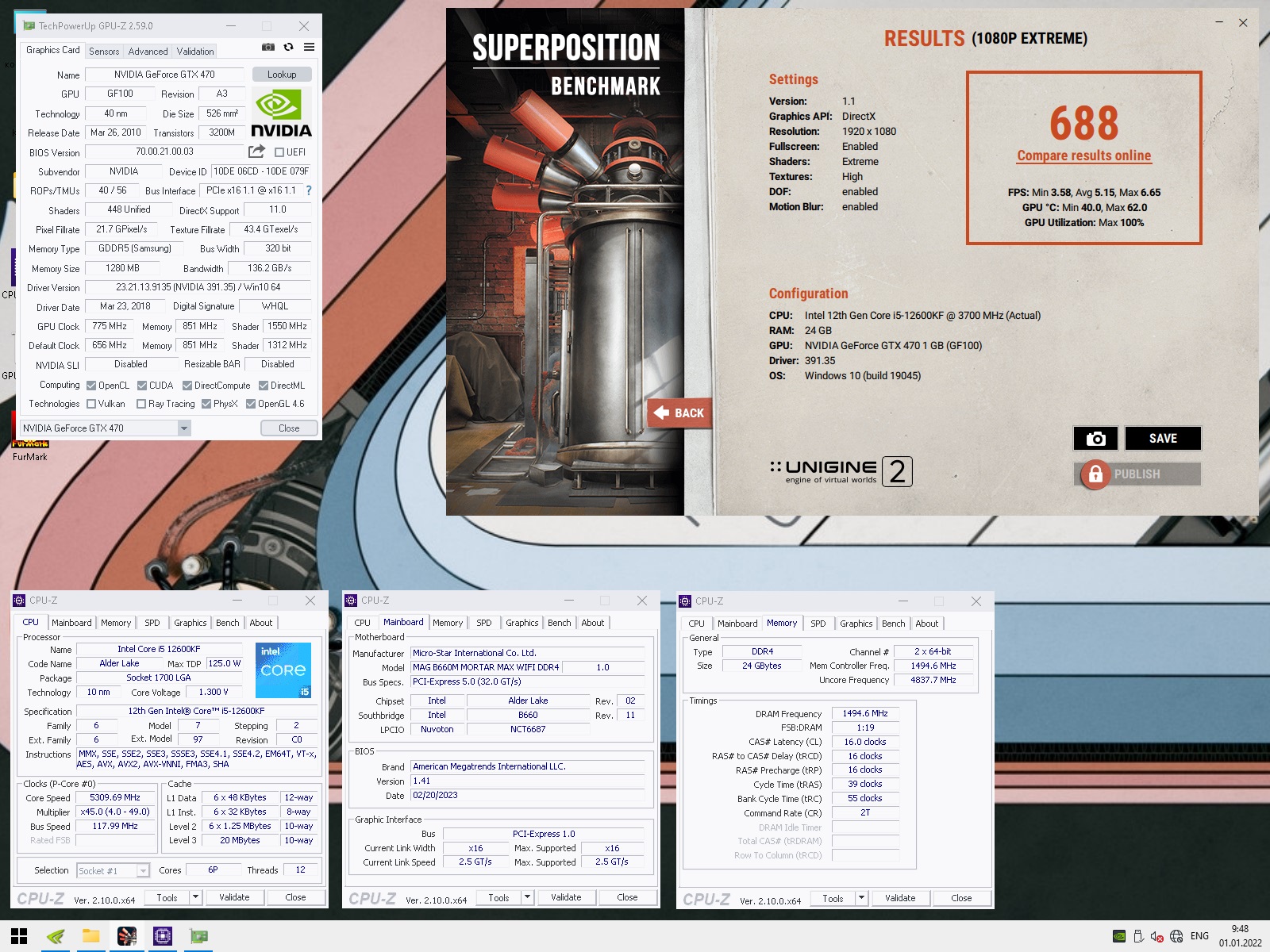Toggle the OpenGL 4.6 checkbox

pos(251,404)
